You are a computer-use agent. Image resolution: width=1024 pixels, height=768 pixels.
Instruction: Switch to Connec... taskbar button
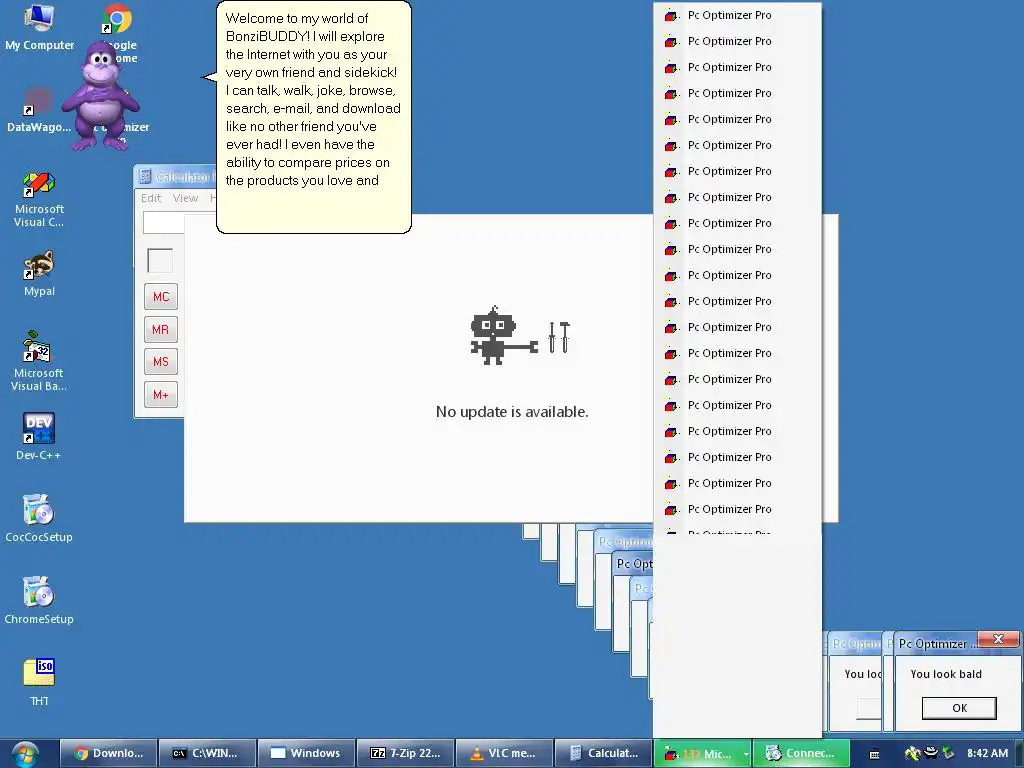pos(802,754)
